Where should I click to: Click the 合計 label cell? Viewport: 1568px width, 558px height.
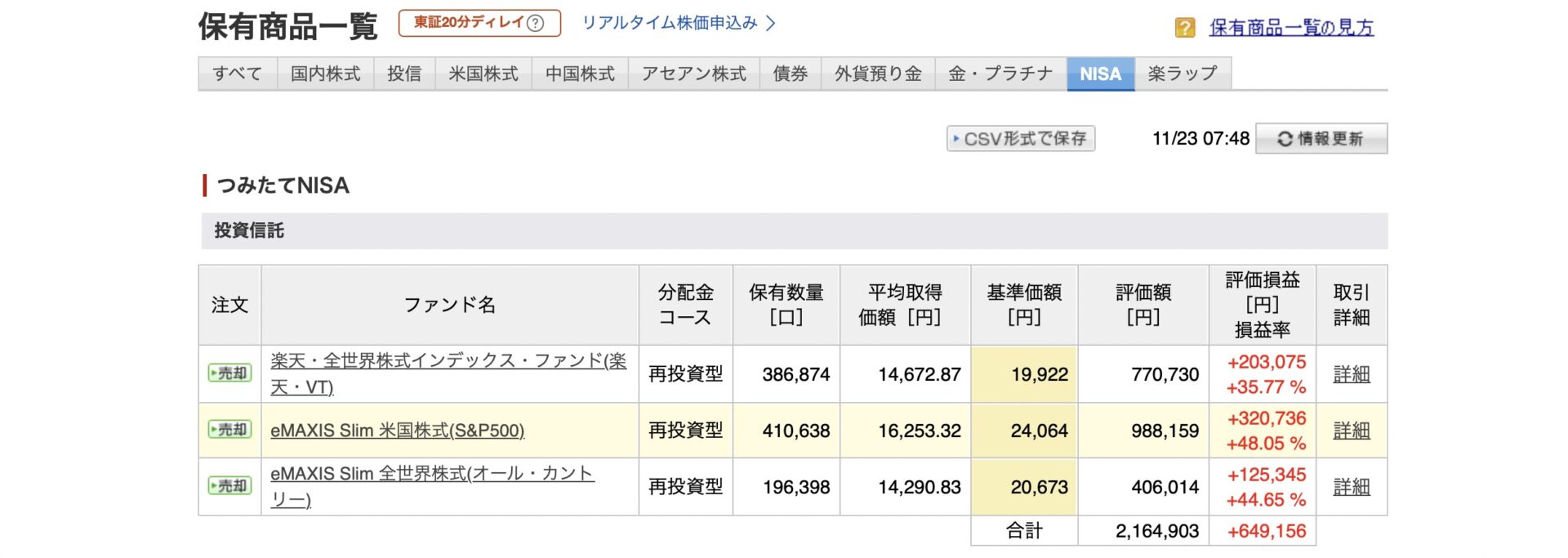pyautogui.click(x=1024, y=531)
